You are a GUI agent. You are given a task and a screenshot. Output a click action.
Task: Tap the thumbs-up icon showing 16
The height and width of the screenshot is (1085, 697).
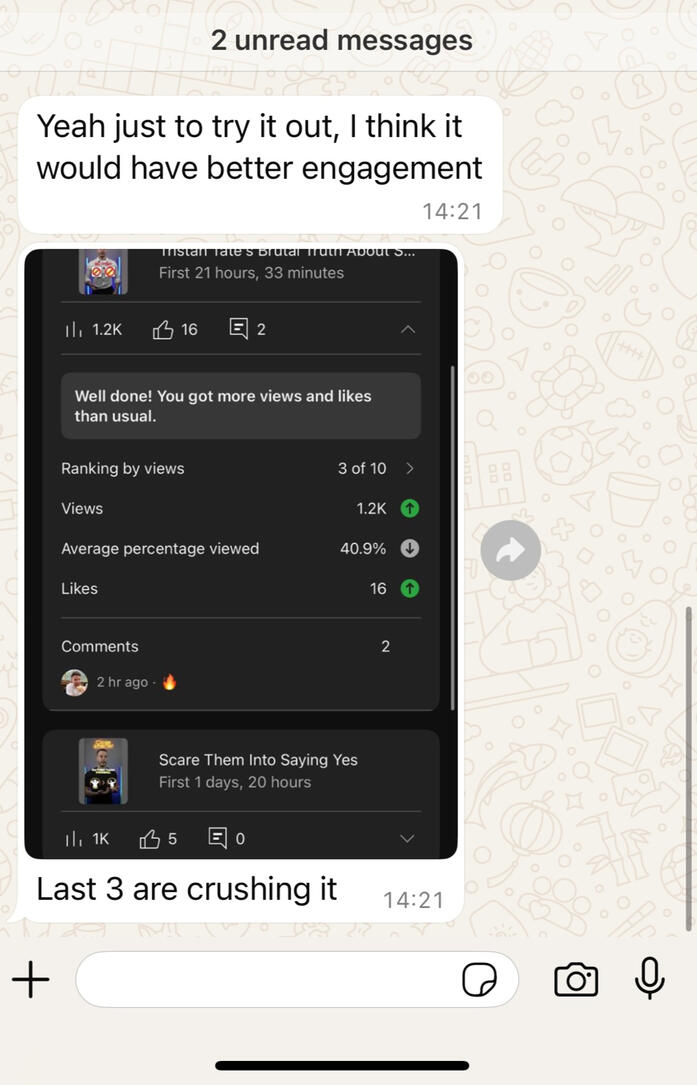tap(163, 329)
